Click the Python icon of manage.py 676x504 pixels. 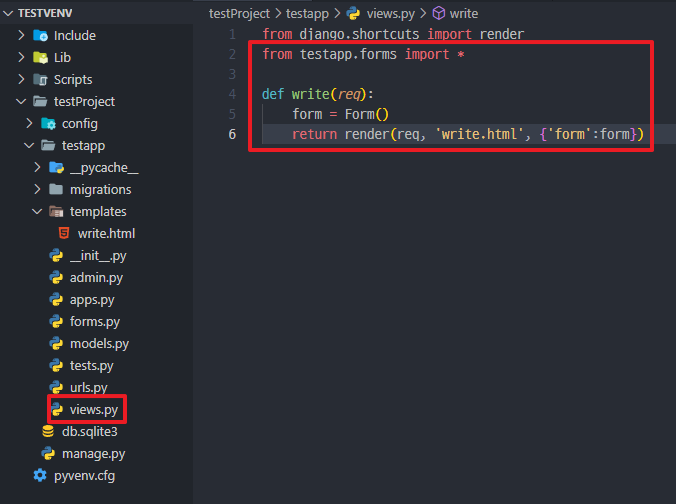(x=48, y=454)
